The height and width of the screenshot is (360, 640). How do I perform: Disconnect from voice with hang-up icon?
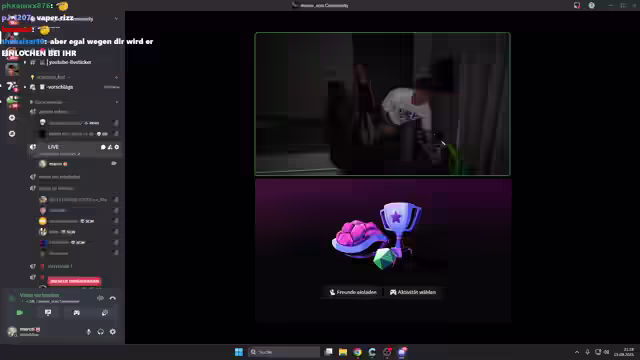tap(113, 298)
